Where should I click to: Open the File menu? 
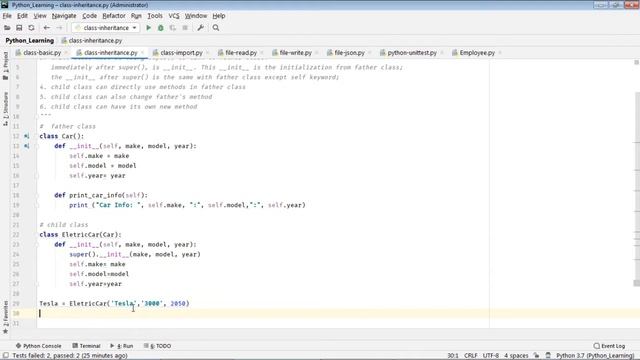click(x=7, y=16)
